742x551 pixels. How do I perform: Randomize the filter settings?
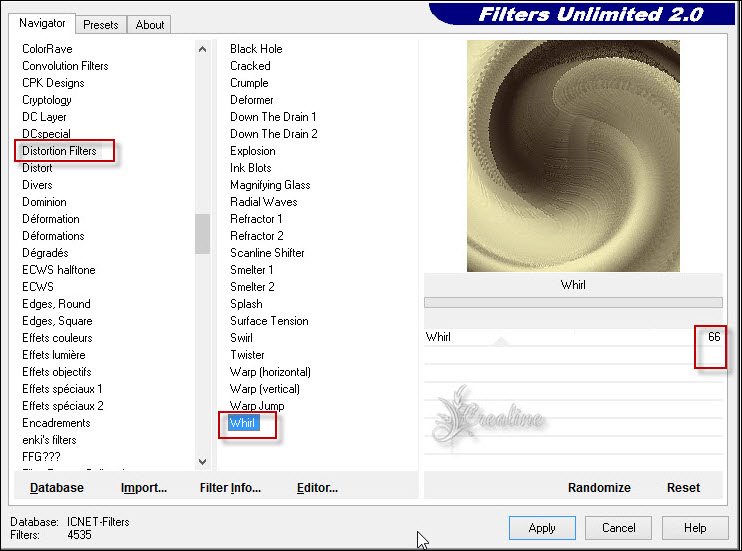[x=599, y=488]
